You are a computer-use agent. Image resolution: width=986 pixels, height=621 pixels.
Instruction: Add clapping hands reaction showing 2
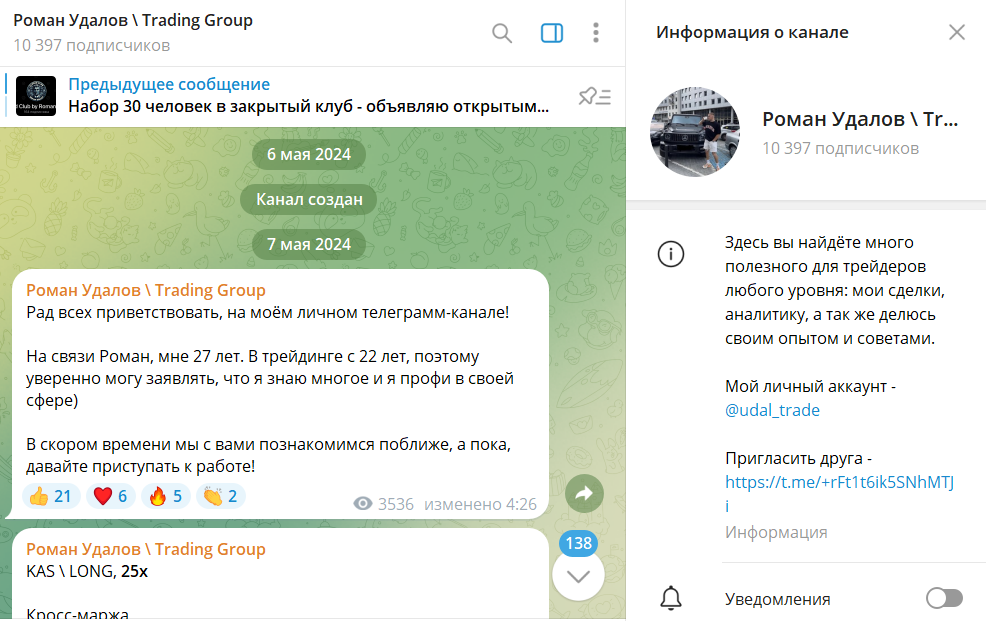pos(221,497)
